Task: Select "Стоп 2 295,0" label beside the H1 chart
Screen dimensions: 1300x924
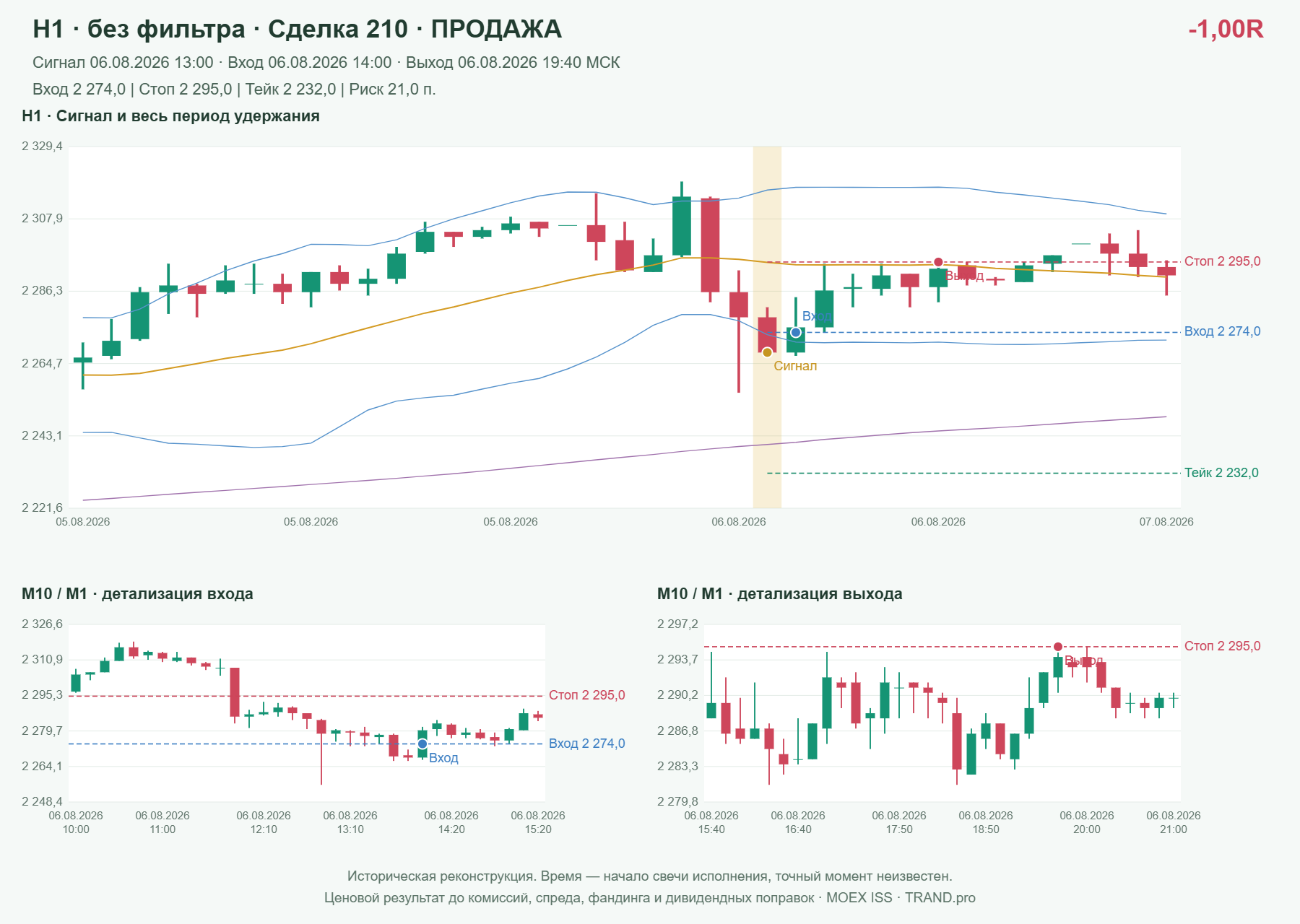Action: click(1223, 261)
